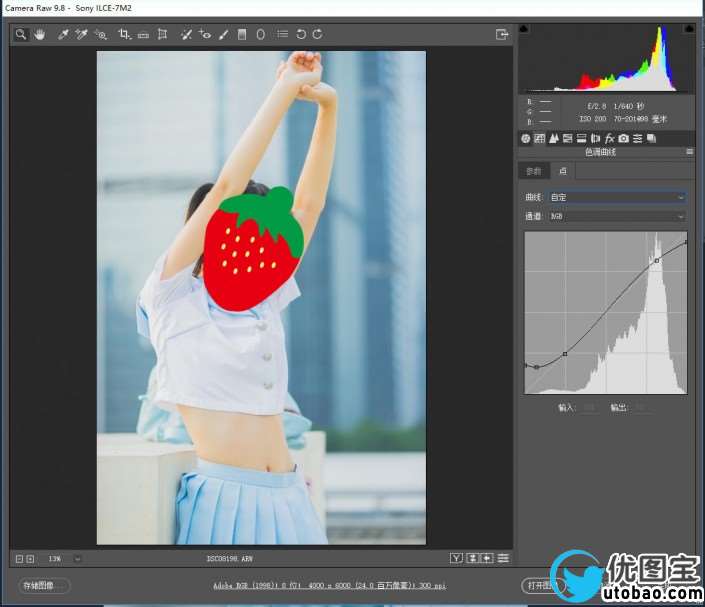Open the Detail panel tab
Viewport: 705px width, 607px height.
pyautogui.click(x=553, y=138)
